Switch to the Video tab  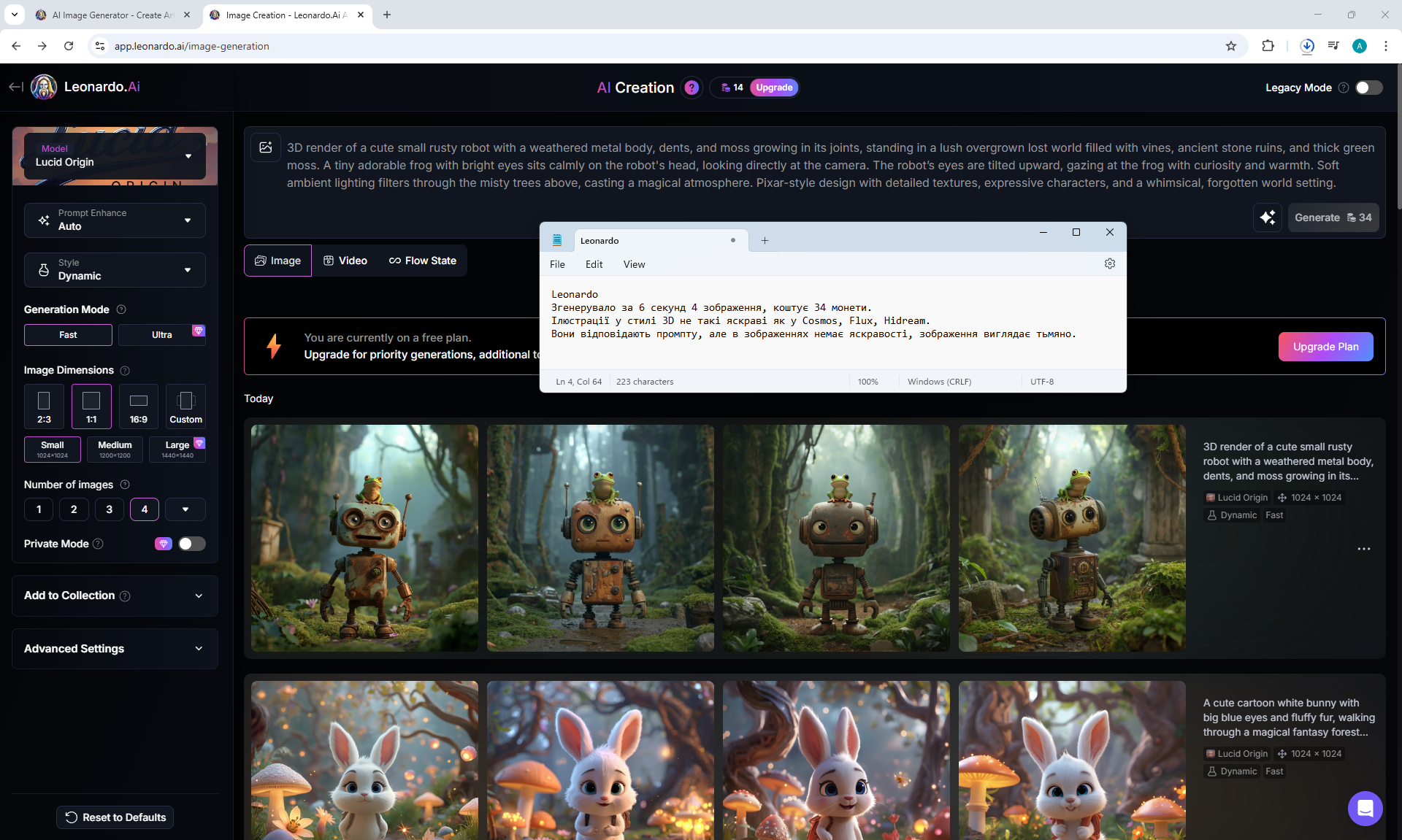345,261
